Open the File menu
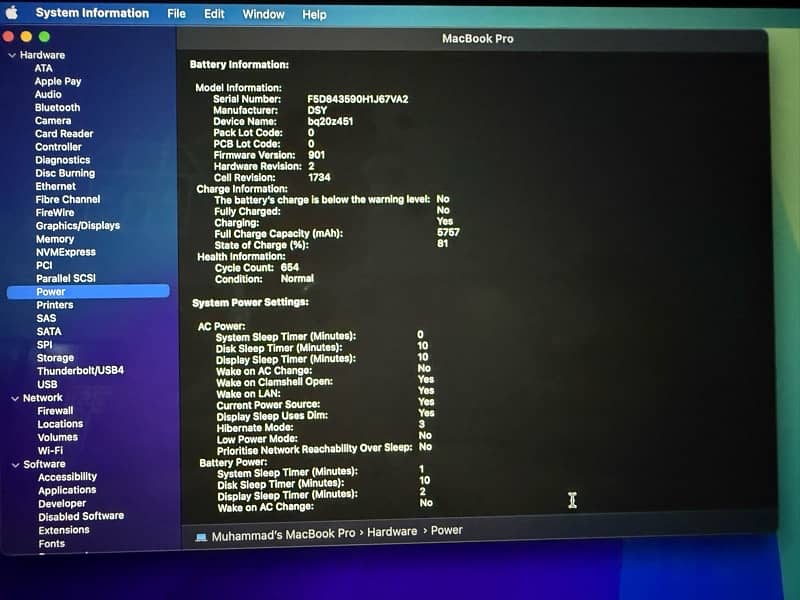800x600 pixels. click(177, 14)
